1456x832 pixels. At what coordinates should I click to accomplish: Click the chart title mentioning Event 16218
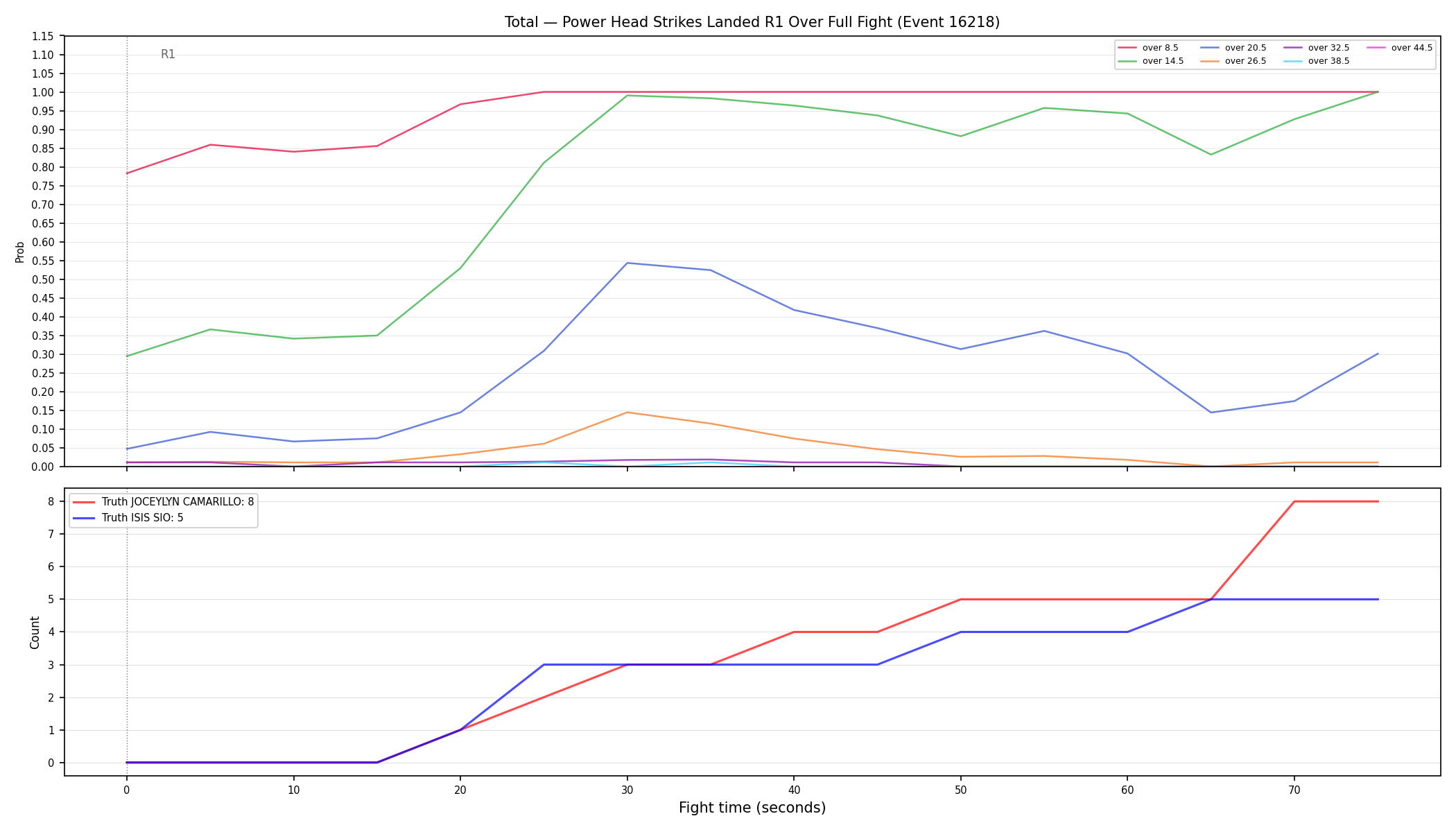(752, 22)
